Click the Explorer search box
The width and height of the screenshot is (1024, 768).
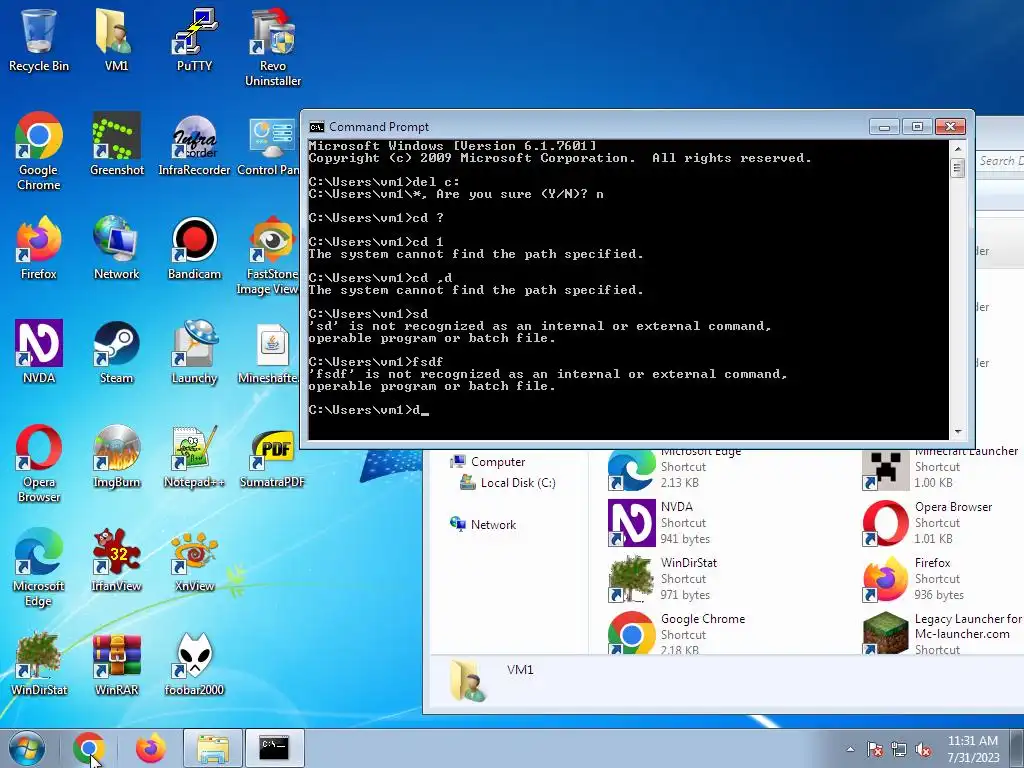point(1000,161)
